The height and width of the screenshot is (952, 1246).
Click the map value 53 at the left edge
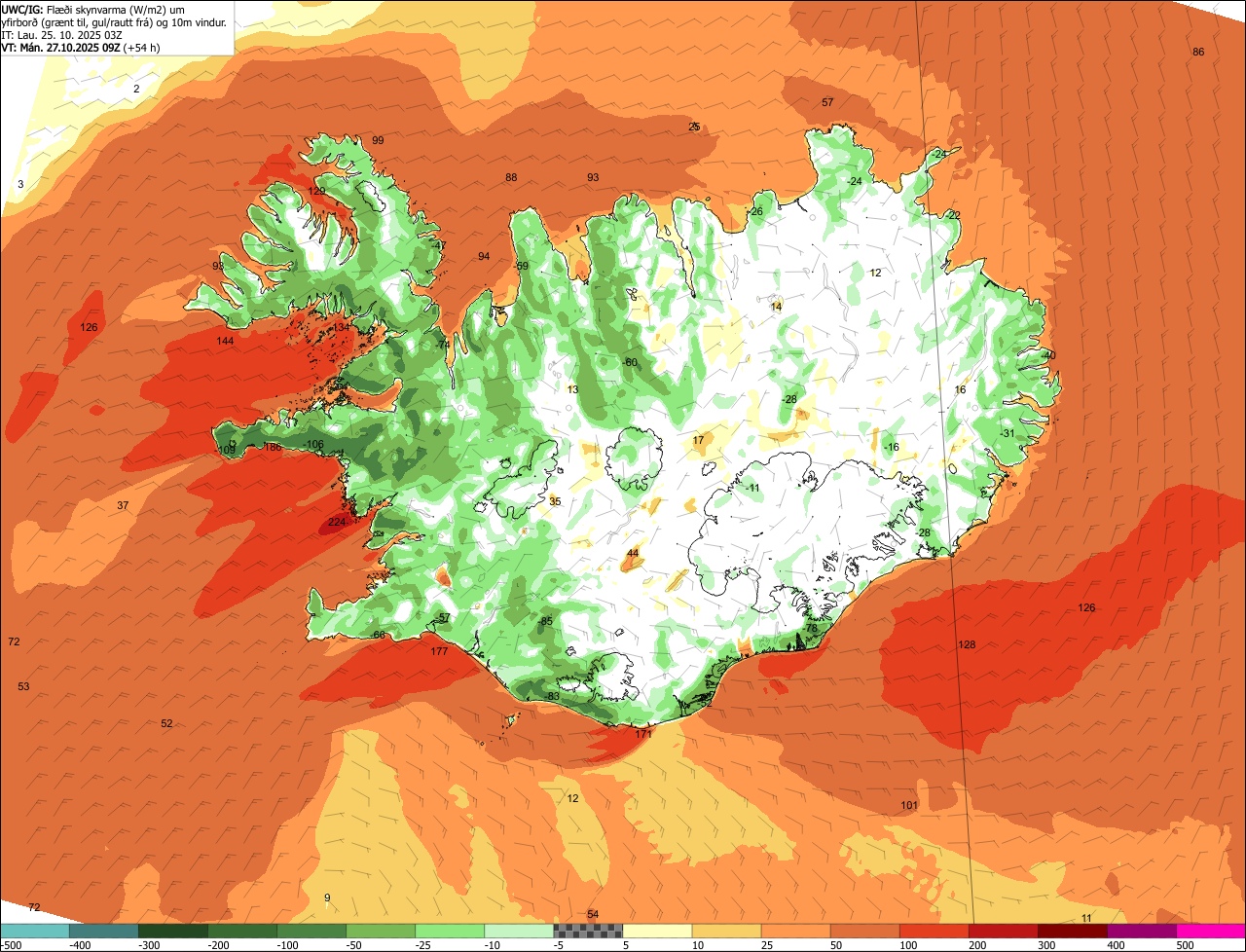[23, 687]
